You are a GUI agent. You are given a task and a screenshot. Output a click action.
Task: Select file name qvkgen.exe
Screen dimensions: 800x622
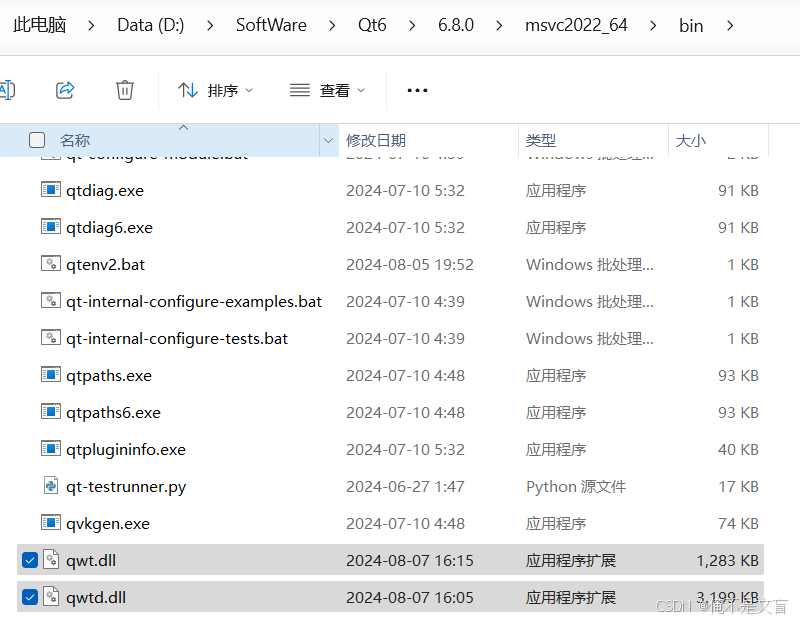coord(108,524)
